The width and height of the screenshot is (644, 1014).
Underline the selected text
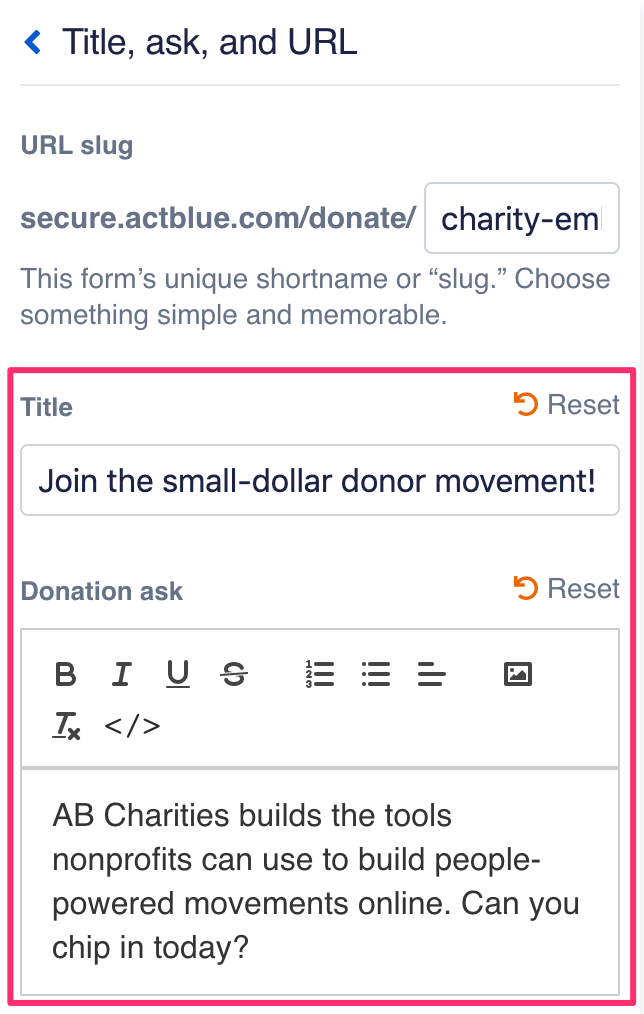178,675
